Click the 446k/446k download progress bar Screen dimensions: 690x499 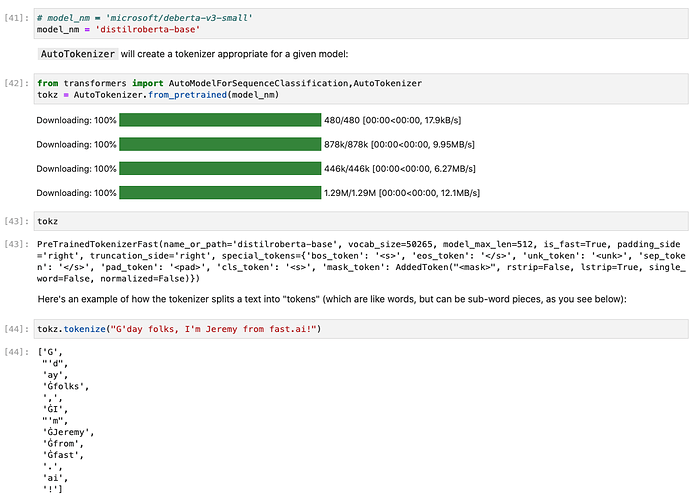(x=219, y=168)
